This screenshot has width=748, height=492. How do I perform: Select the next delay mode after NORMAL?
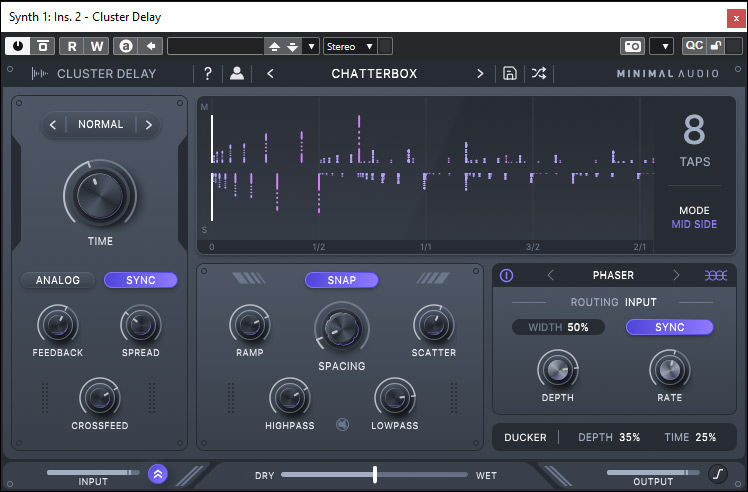(148, 125)
